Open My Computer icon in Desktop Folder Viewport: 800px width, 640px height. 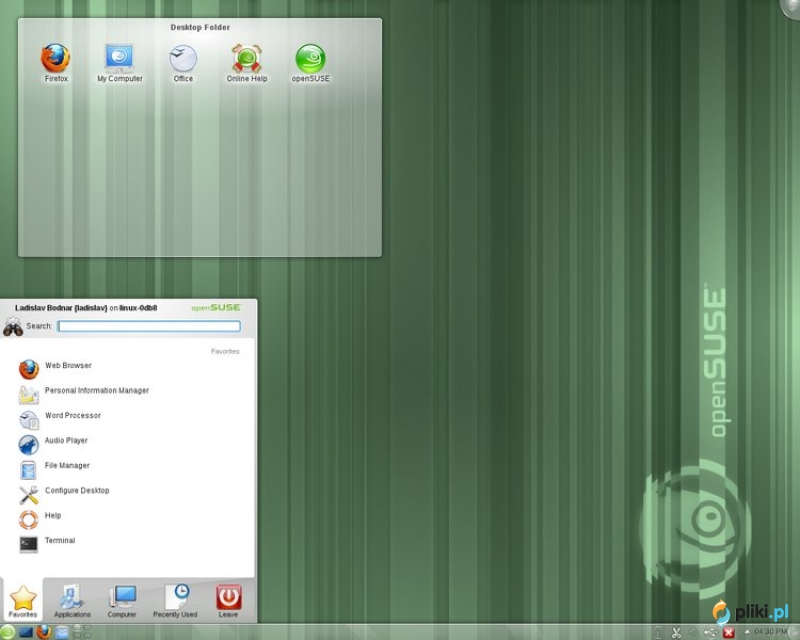[x=119, y=63]
